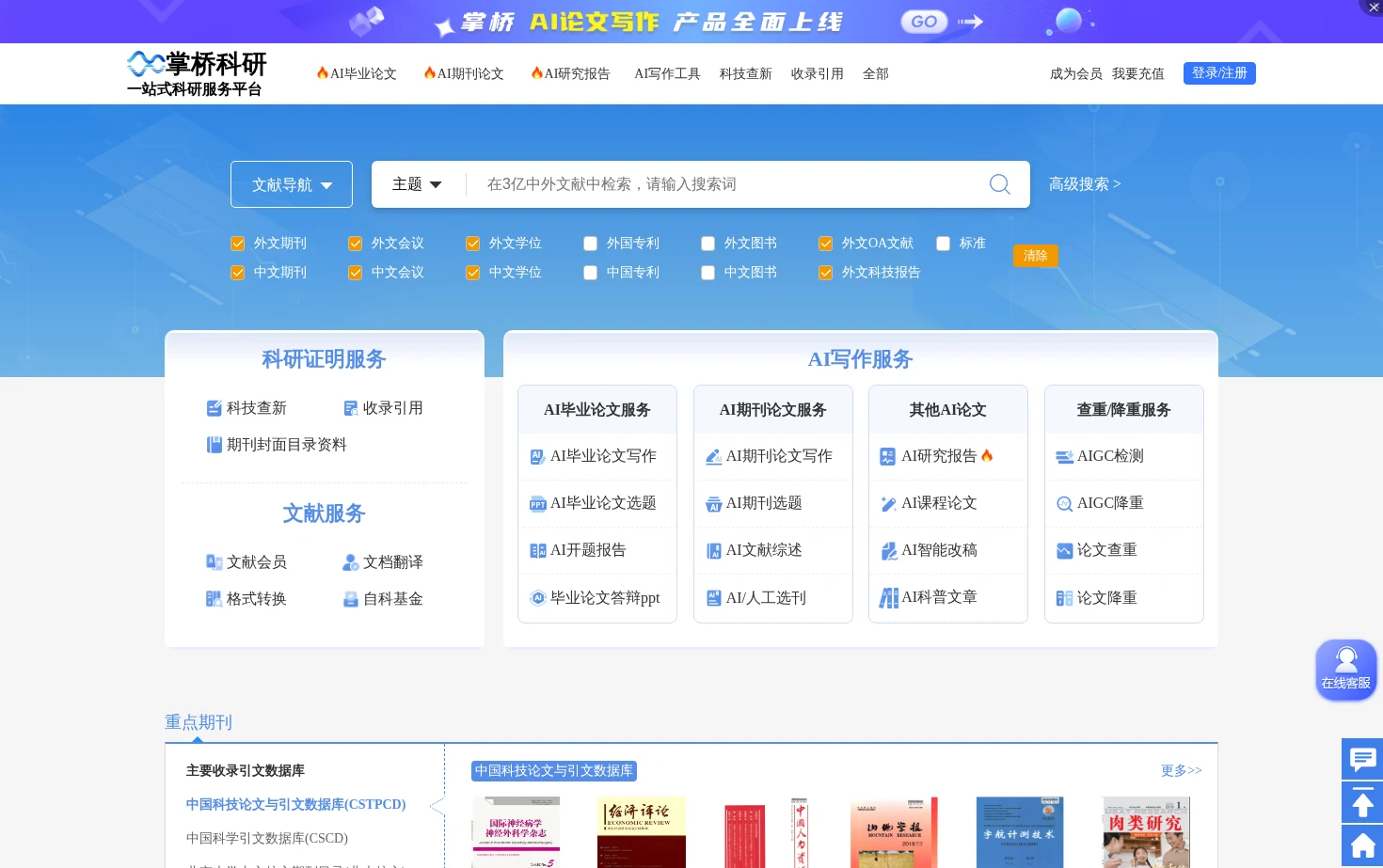The width and height of the screenshot is (1383, 868).
Task: Click the 格式转换 icon
Action: pos(215,599)
